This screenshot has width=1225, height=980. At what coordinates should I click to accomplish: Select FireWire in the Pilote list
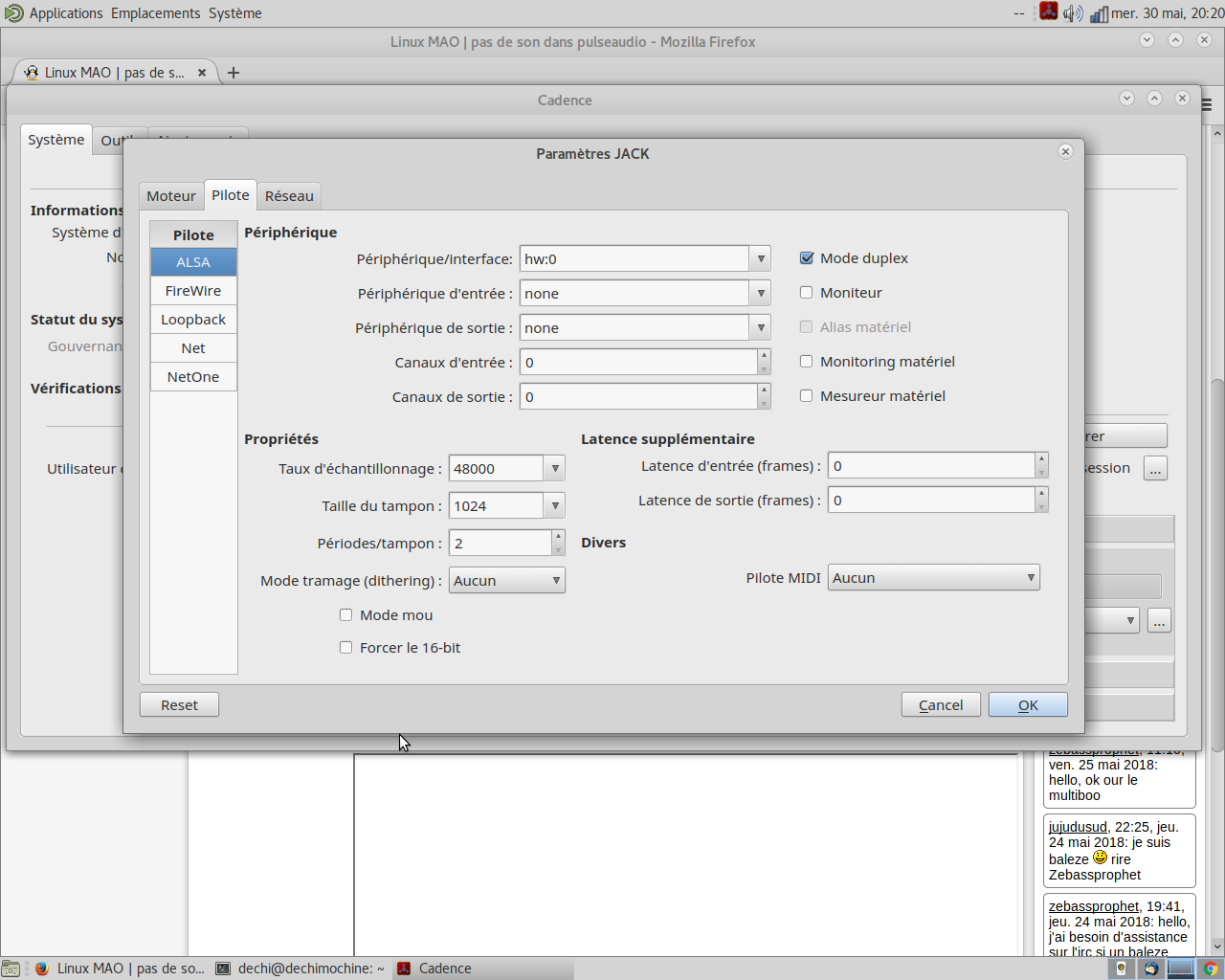click(x=193, y=291)
